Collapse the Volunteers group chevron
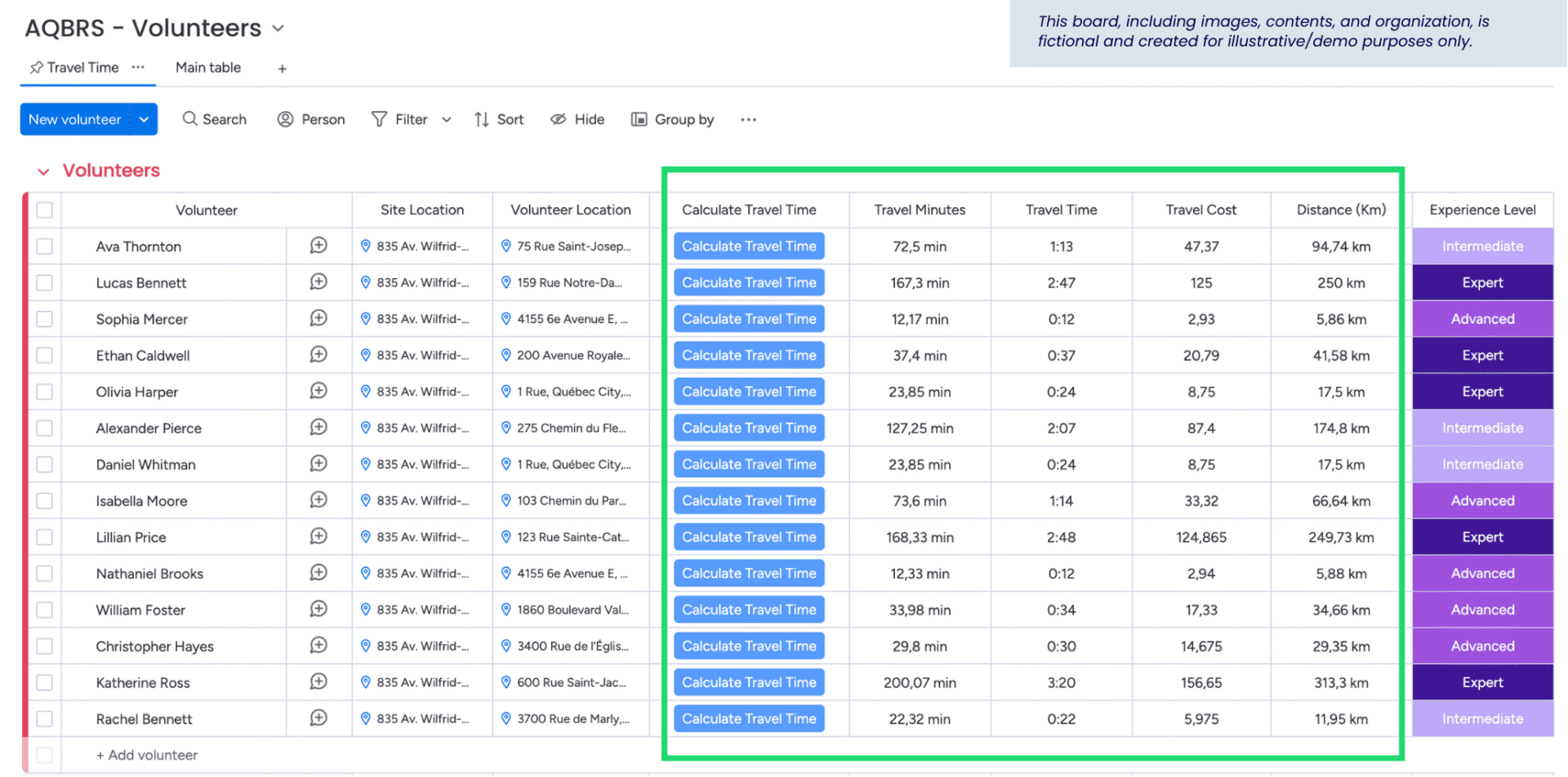The width and height of the screenshot is (1568, 777). click(x=43, y=171)
